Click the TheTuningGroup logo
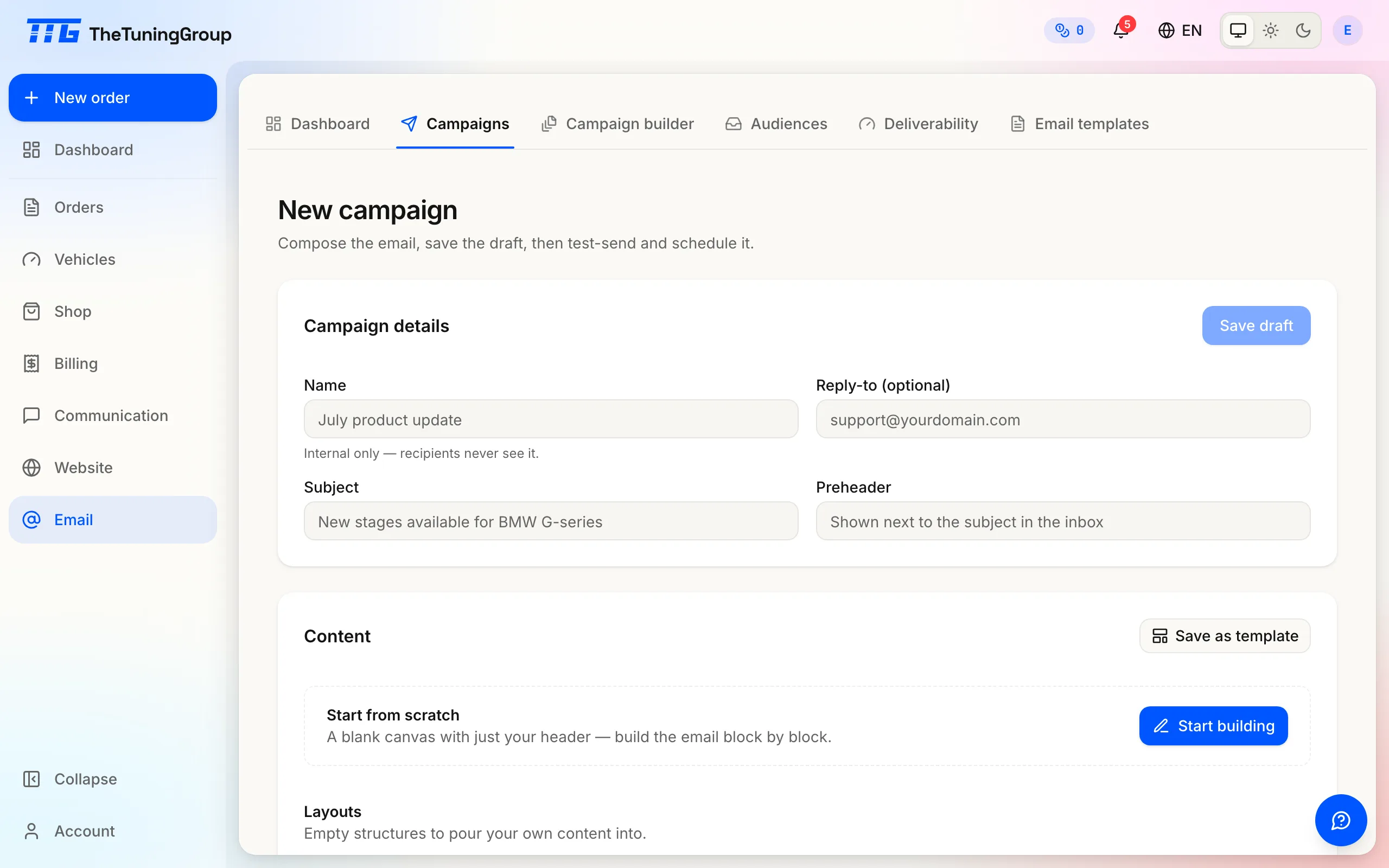1389x868 pixels. point(129,32)
